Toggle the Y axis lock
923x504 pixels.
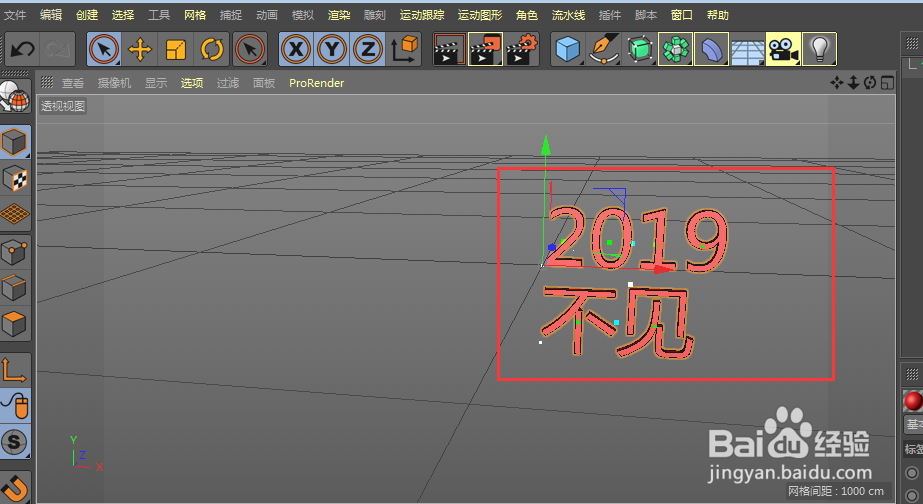[x=332, y=49]
